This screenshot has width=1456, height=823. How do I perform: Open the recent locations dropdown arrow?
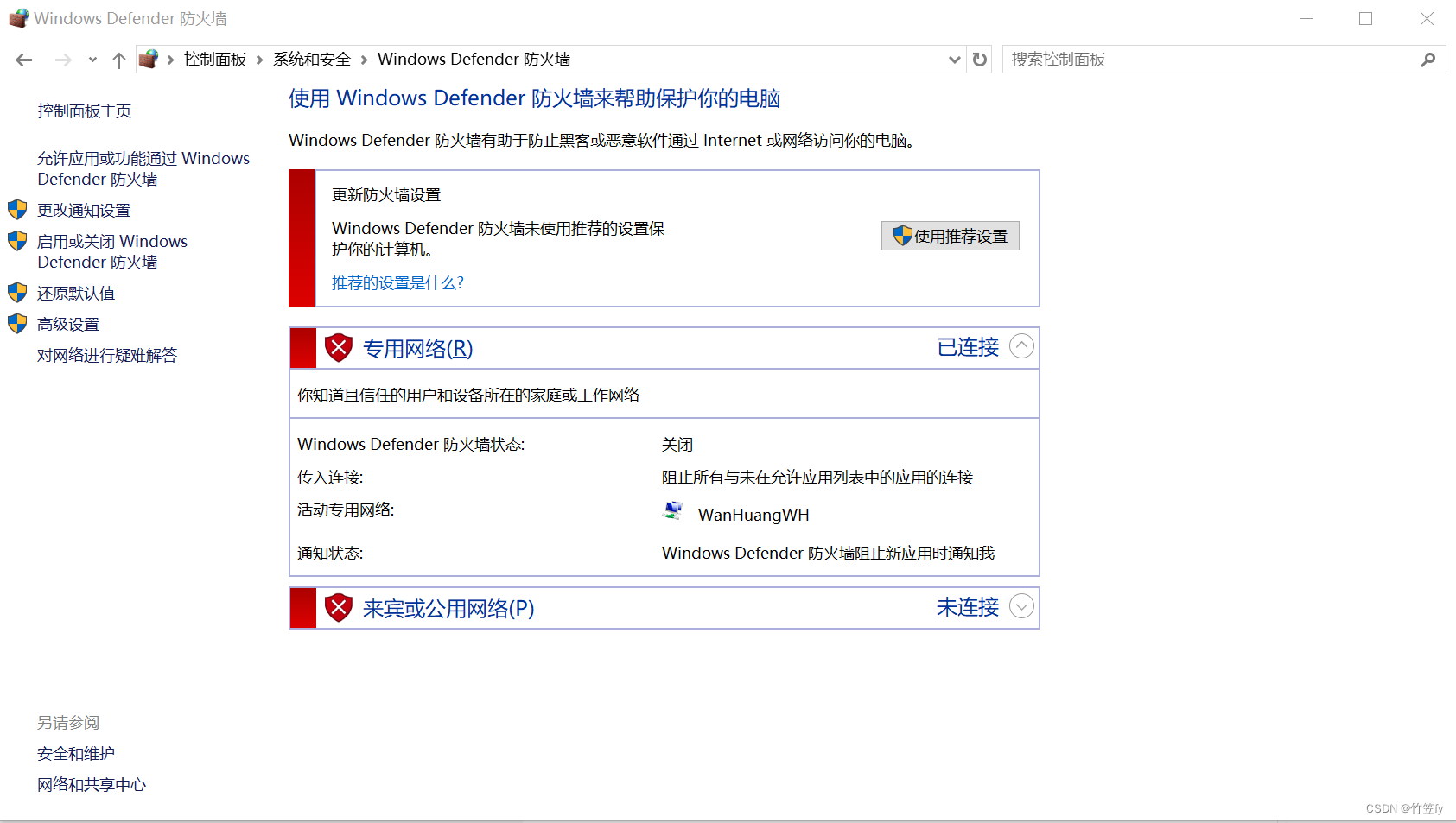pos(92,60)
